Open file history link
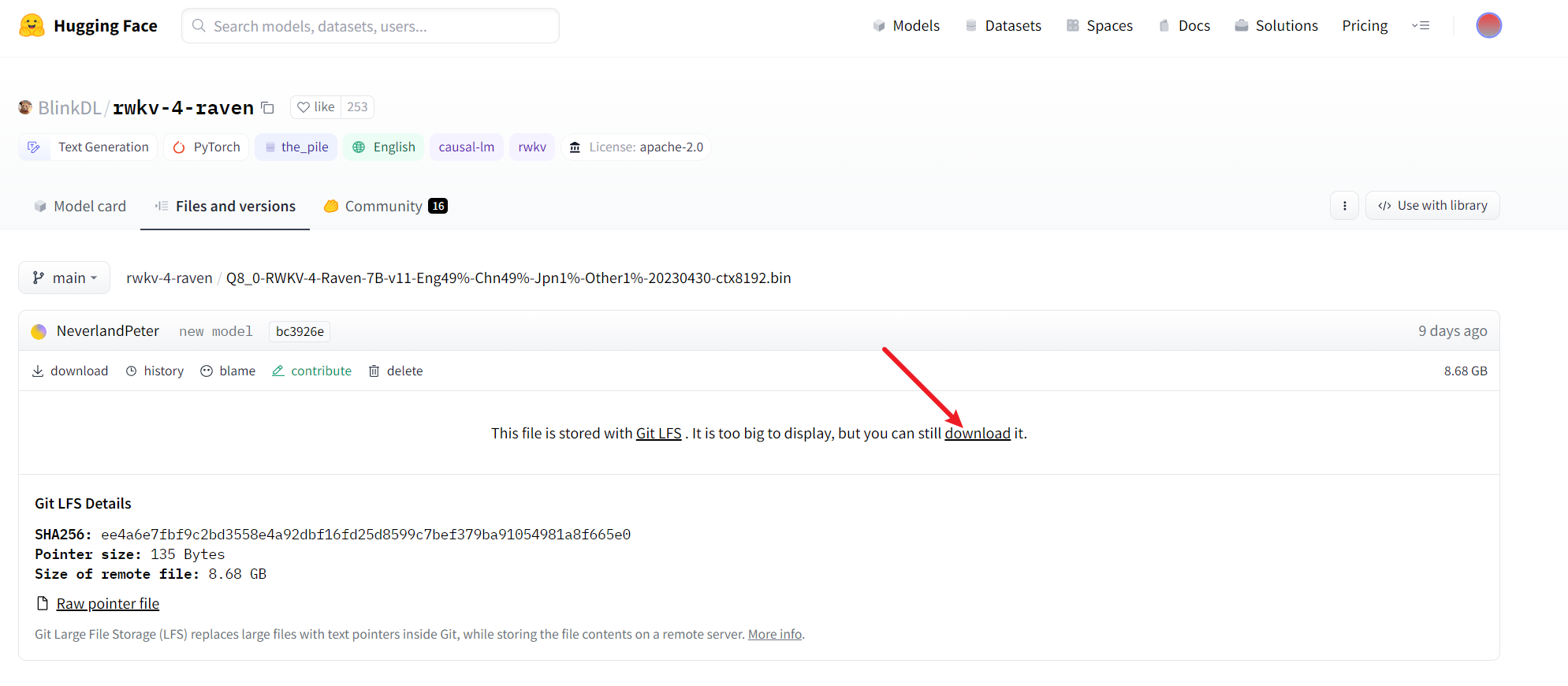This screenshot has height=686, width=1568. (155, 371)
